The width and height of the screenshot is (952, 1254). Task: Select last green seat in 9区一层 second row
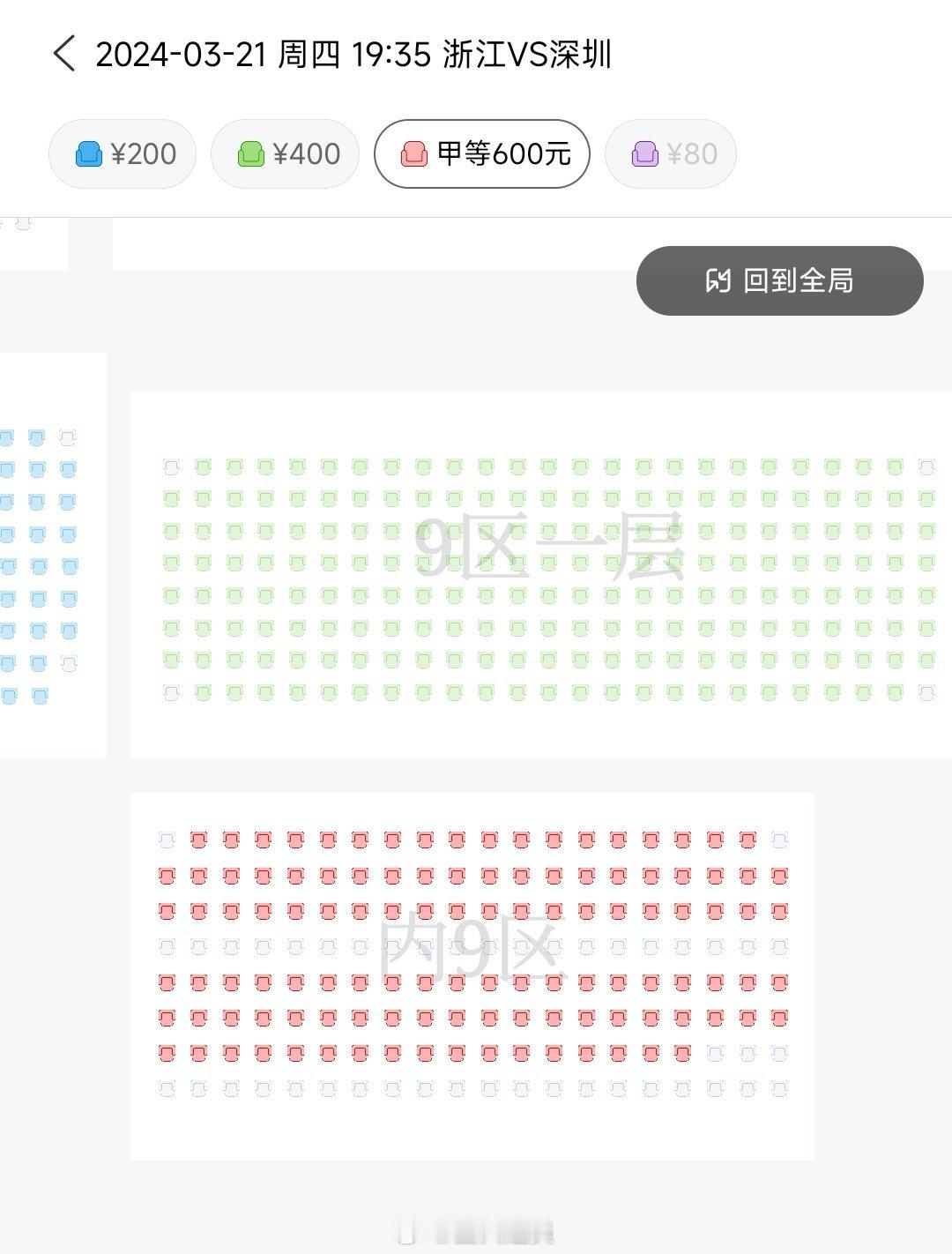click(926, 499)
